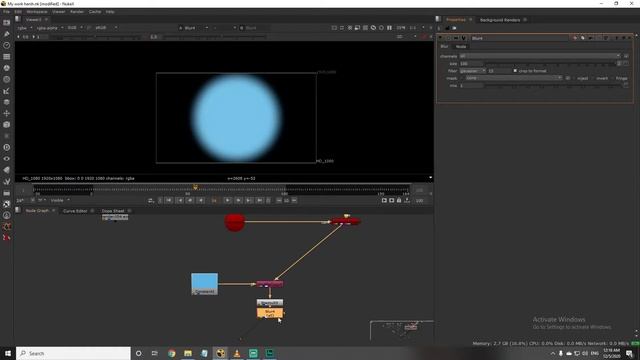Viewport: 640px width, 360px height.
Task: Open Viewer A input Blur dropdown
Action: pyautogui.click(x=193, y=28)
